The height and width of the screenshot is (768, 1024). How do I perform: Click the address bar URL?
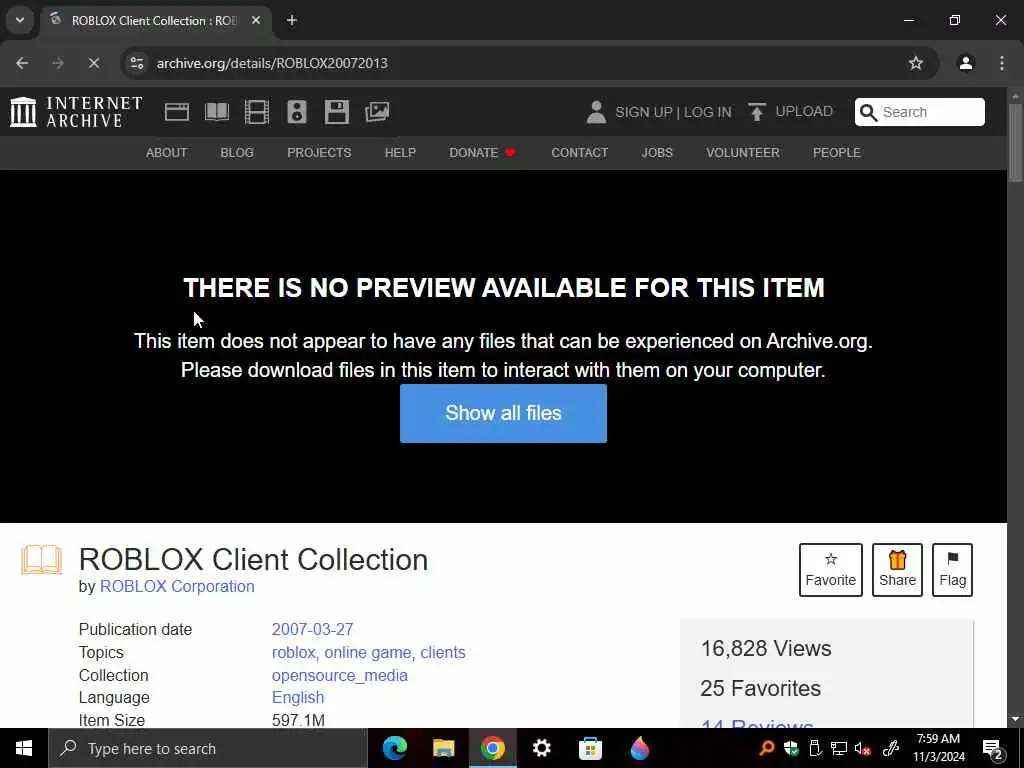click(x=272, y=63)
